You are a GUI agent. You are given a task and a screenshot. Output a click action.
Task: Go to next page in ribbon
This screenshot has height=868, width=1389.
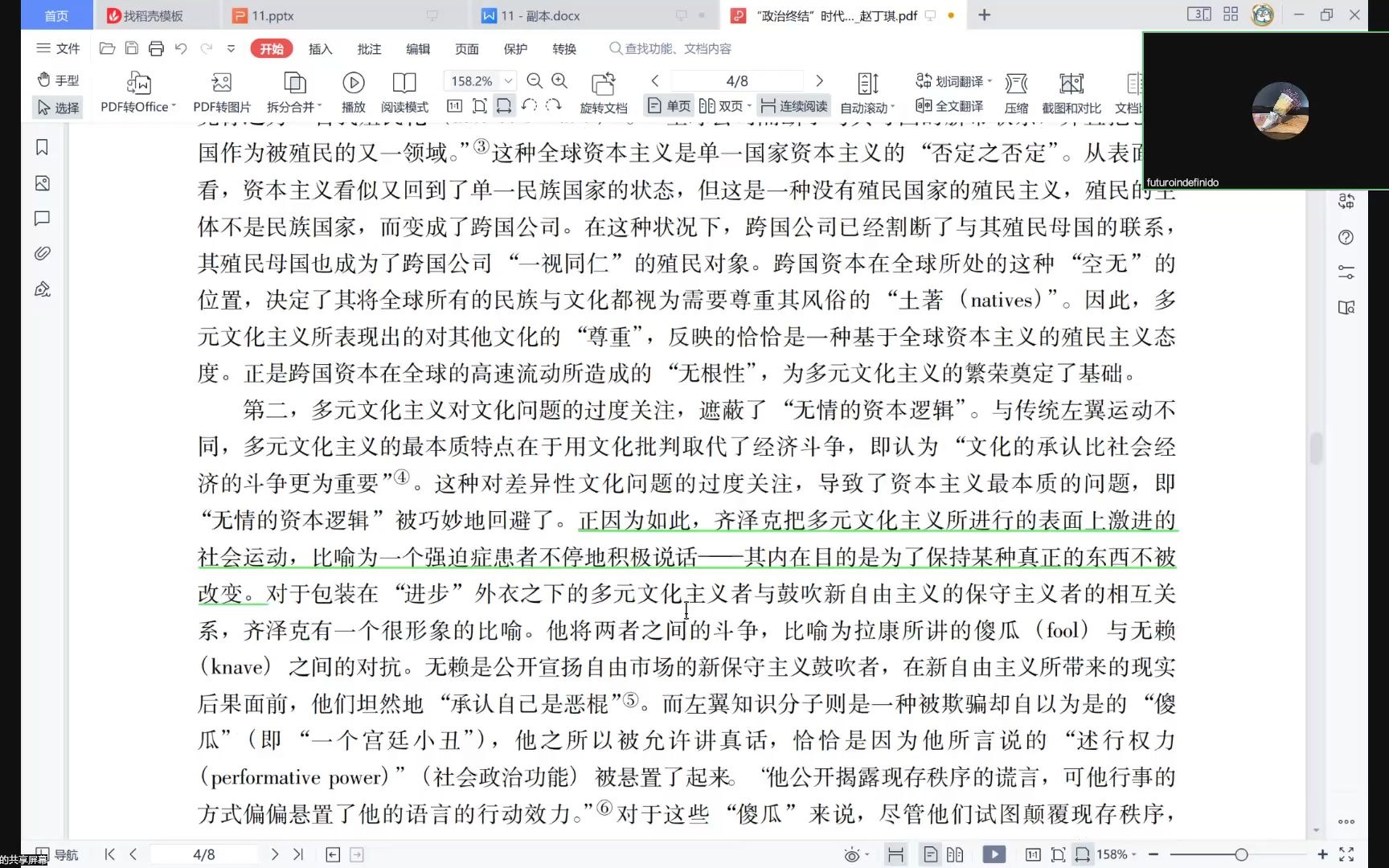819,80
